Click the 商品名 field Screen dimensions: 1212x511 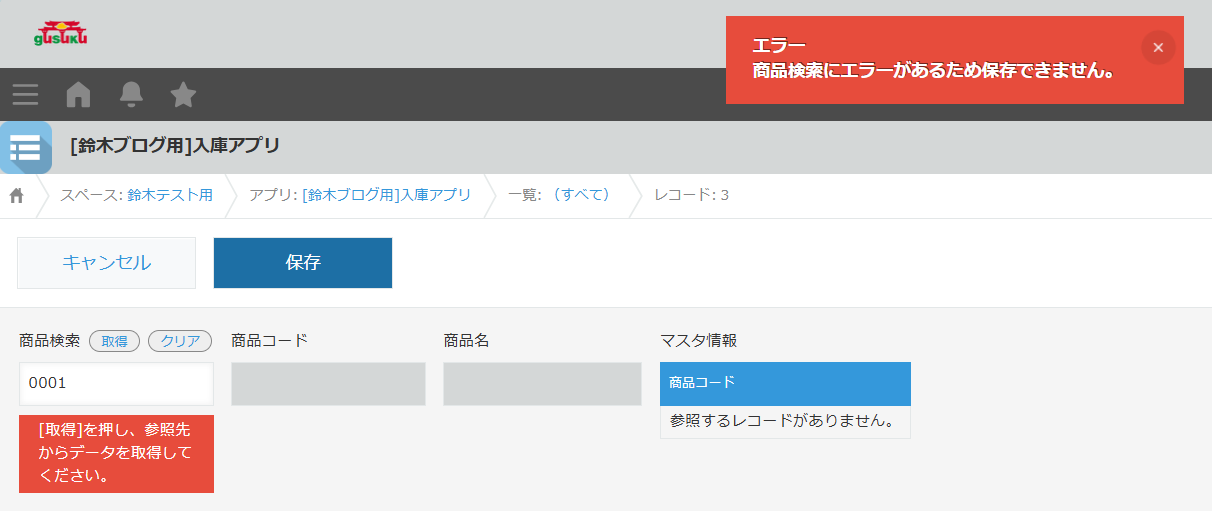click(542, 384)
